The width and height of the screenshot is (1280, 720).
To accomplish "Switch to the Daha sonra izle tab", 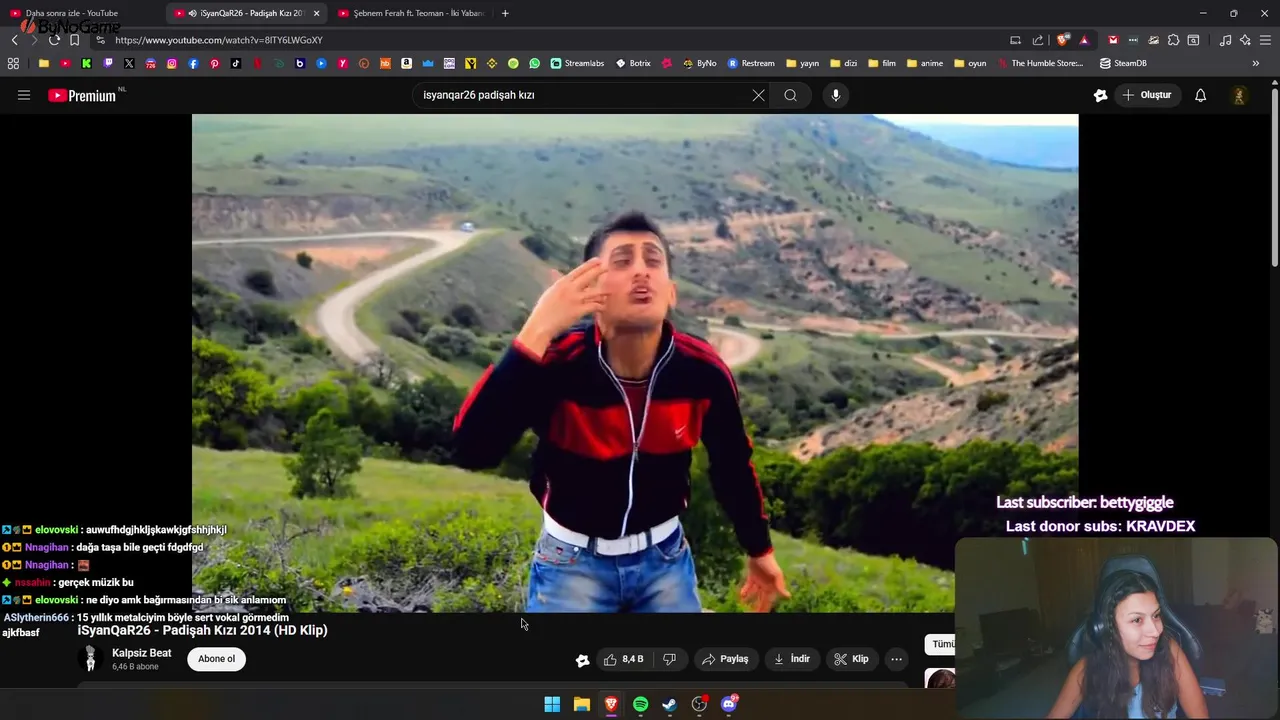I will [x=83, y=13].
